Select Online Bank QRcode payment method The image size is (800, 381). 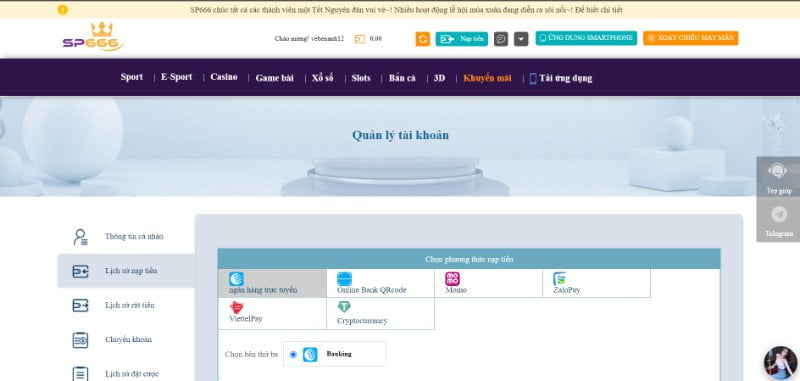pyautogui.click(x=380, y=284)
